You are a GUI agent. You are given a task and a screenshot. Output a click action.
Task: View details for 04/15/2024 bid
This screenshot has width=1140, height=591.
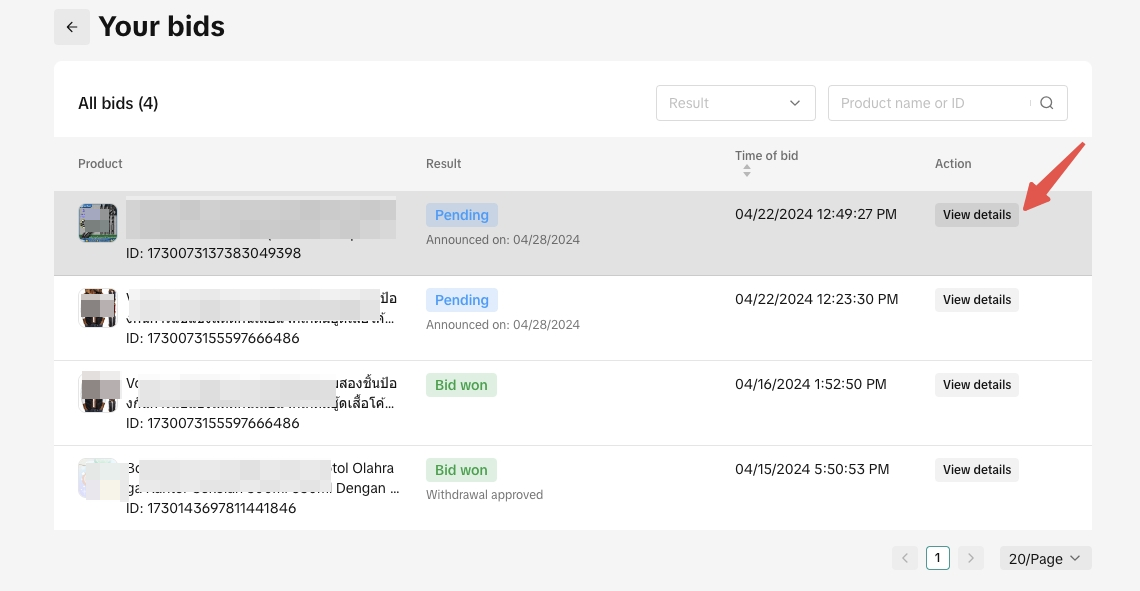click(976, 470)
